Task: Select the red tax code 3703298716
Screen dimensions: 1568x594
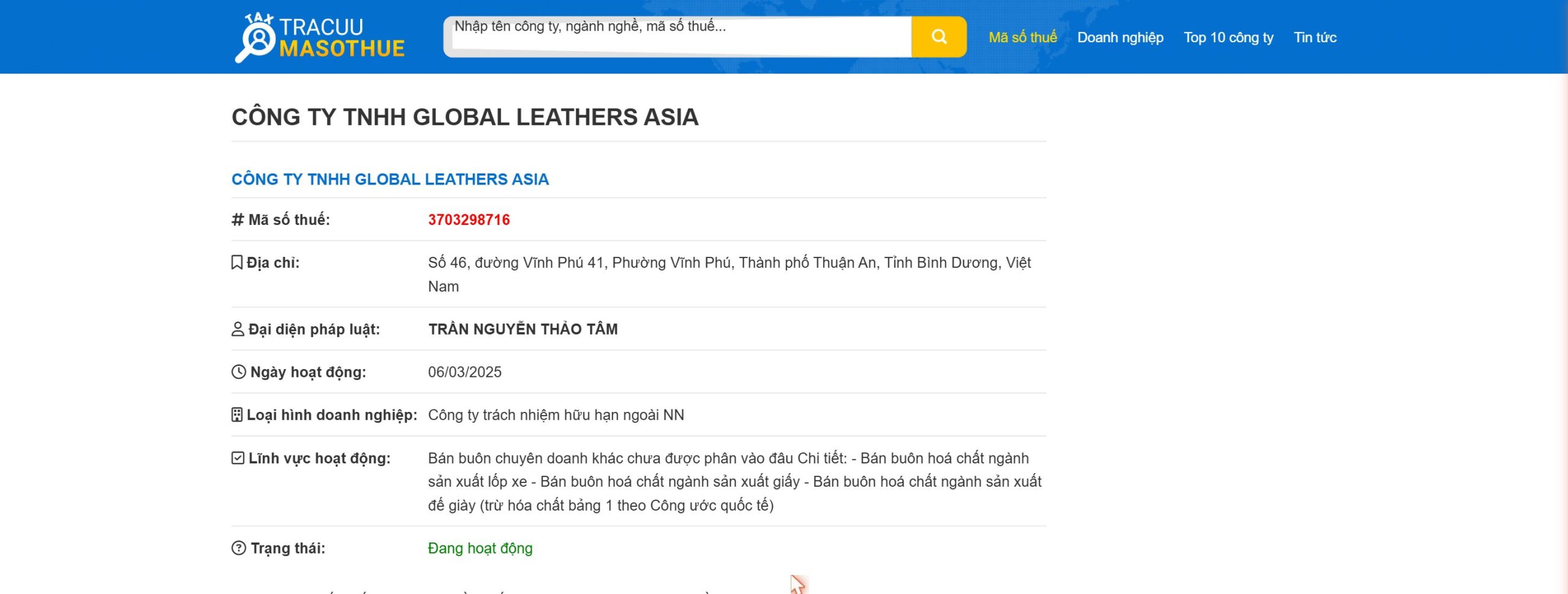Action: coord(469,219)
